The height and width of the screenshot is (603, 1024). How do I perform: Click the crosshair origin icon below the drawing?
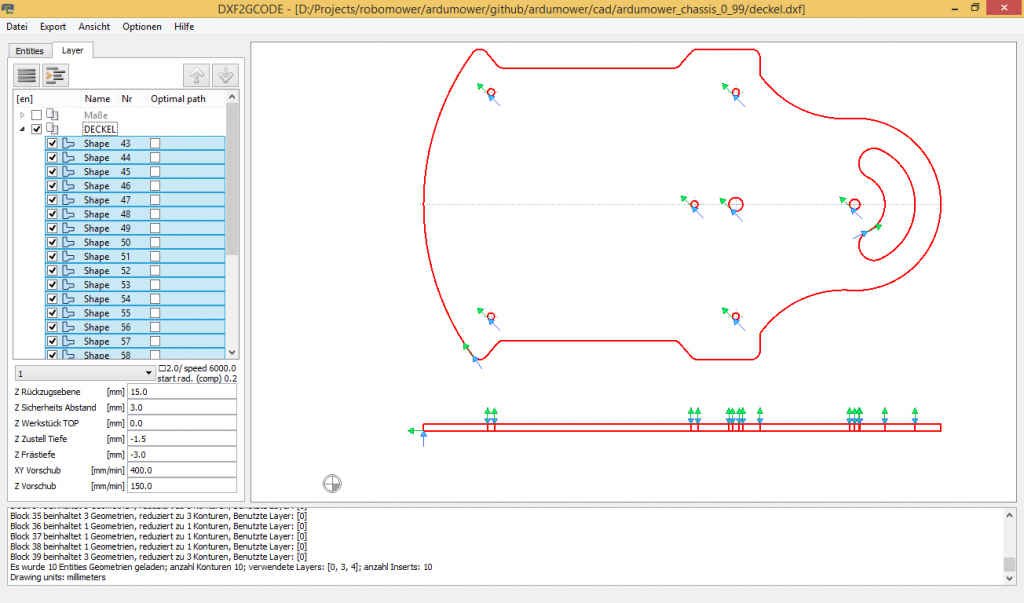pyautogui.click(x=332, y=483)
